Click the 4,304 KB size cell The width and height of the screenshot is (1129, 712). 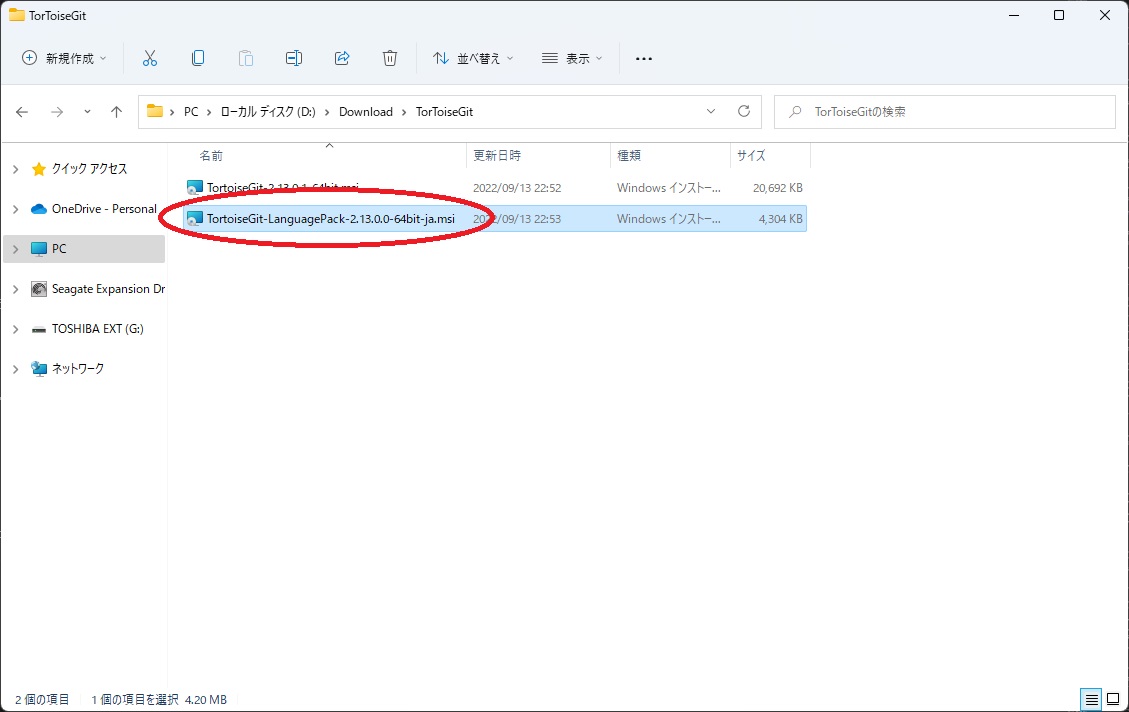click(x=781, y=219)
